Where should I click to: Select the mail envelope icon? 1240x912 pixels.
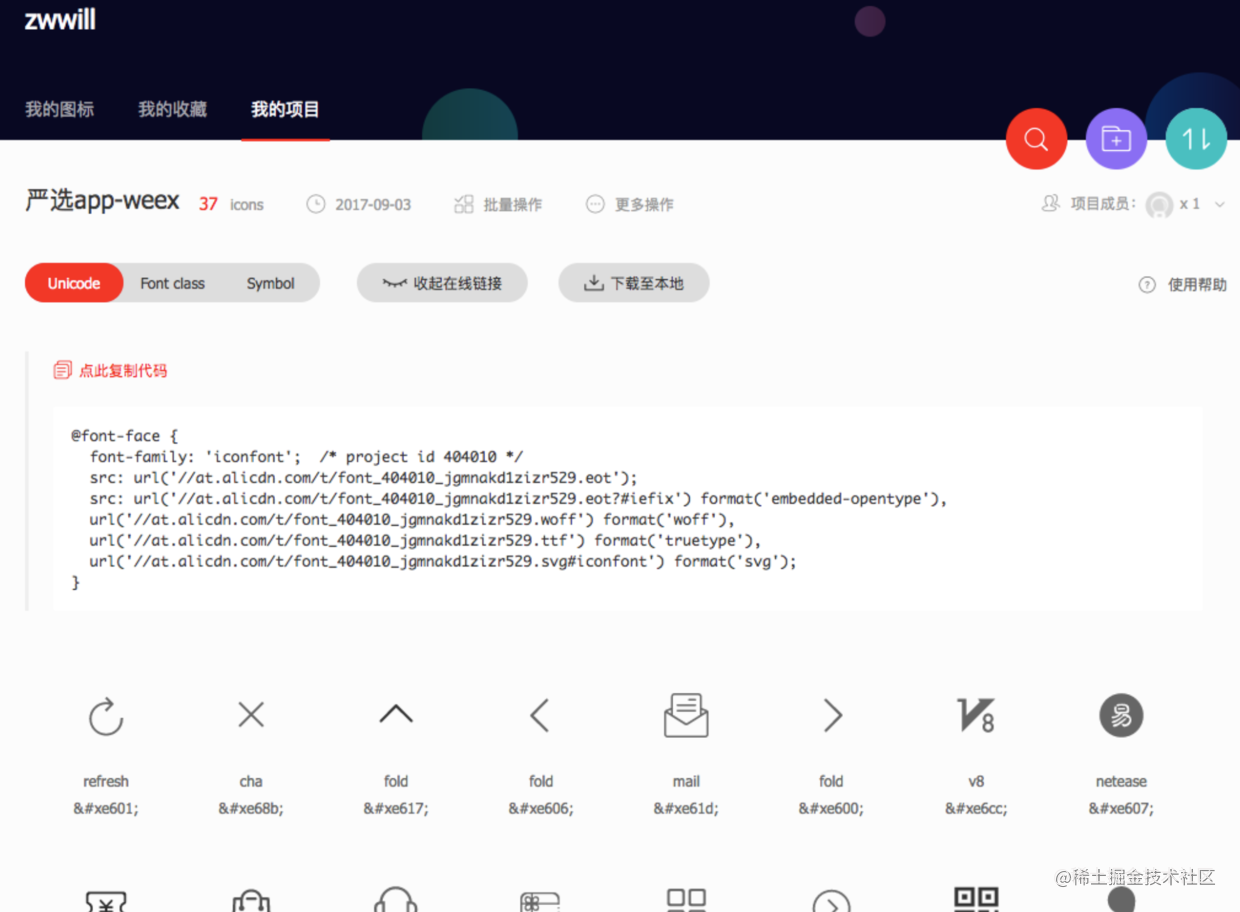click(x=686, y=715)
